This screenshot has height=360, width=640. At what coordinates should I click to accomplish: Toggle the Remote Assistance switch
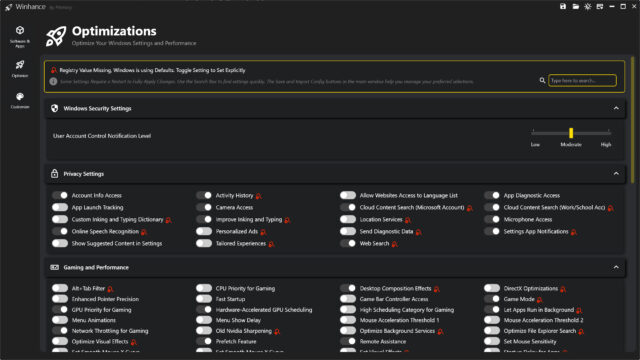point(348,341)
